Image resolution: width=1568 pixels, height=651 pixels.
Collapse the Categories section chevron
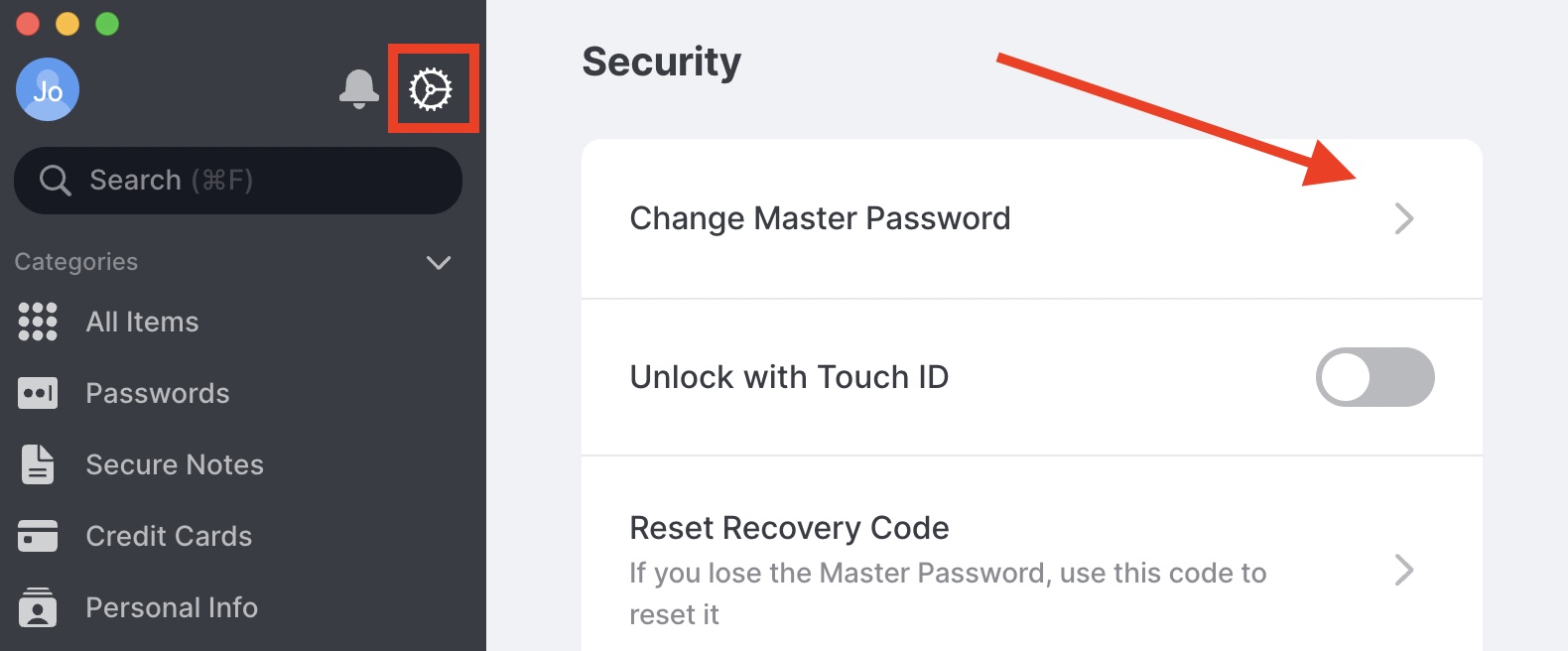pos(439,263)
